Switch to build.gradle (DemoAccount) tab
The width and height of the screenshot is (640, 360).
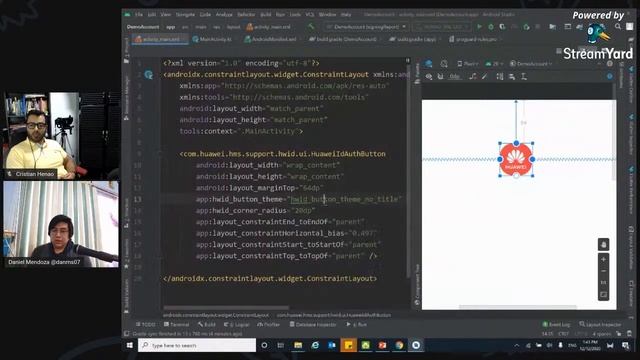coord(343,39)
